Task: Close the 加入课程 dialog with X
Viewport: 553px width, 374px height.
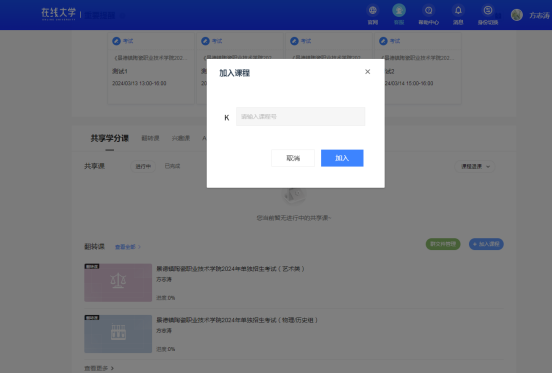Action: (367, 72)
